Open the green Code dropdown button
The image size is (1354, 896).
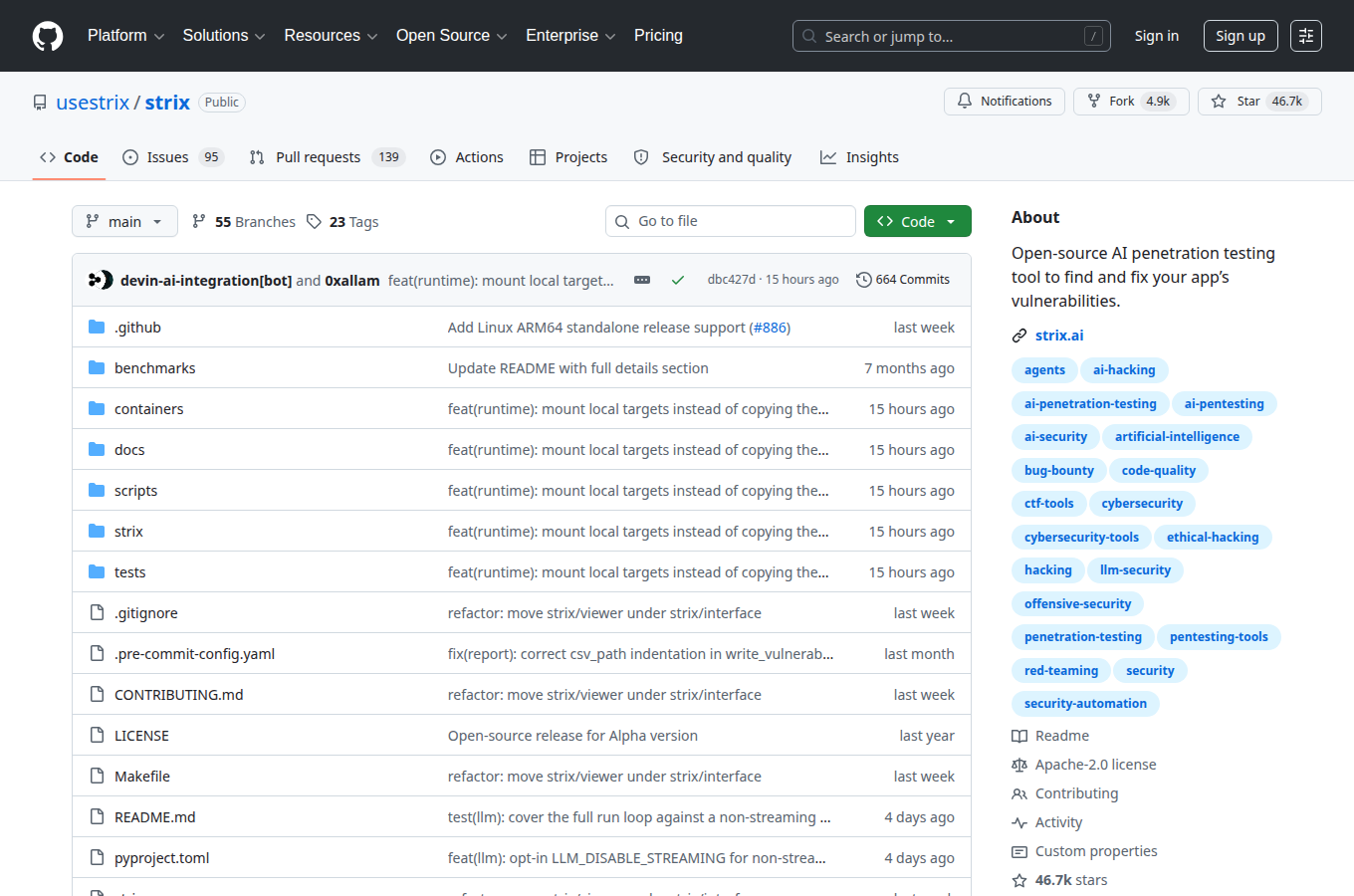point(917,221)
